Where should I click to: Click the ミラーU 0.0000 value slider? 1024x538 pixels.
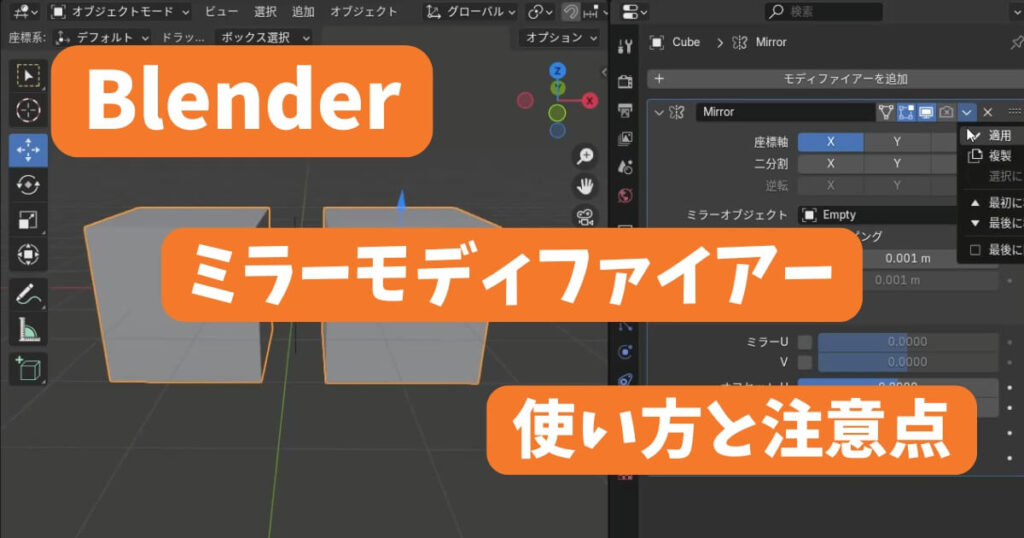click(908, 341)
